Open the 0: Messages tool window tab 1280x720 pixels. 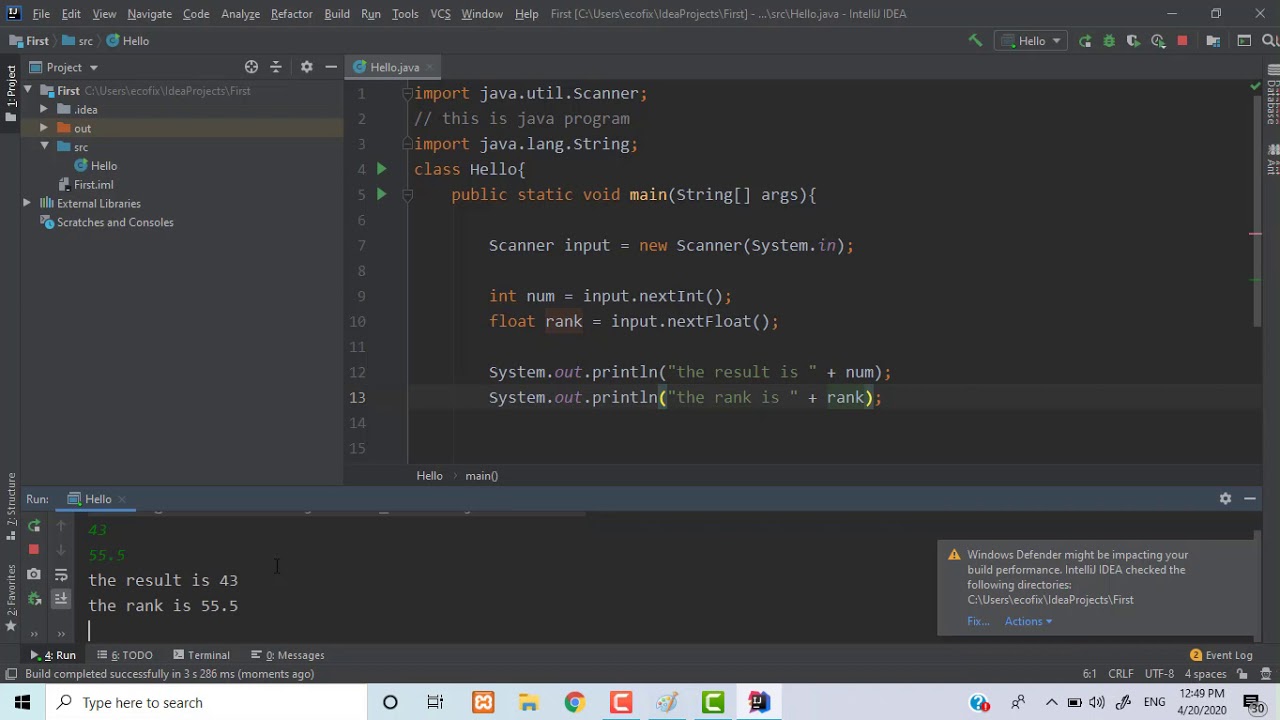tap(288, 655)
